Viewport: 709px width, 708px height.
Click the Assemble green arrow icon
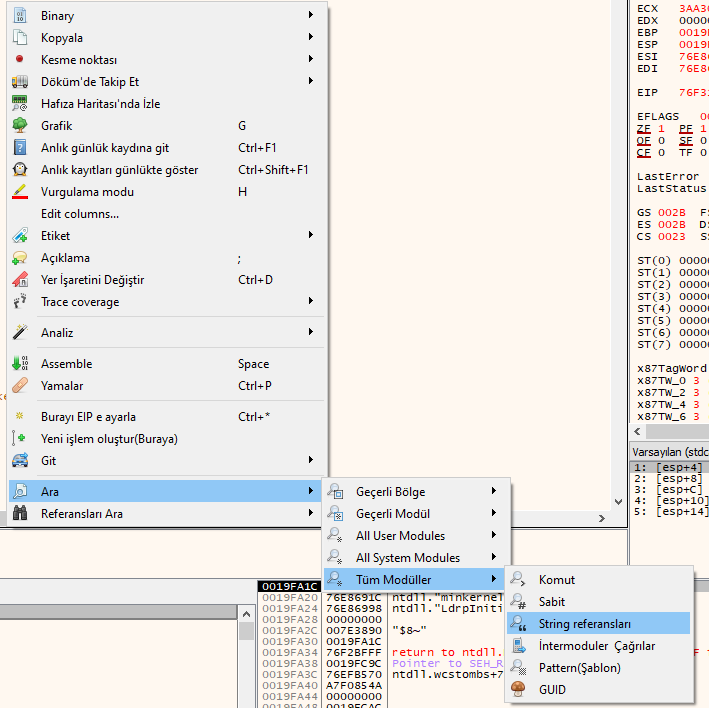pyautogui.click(x=20, y=363)
